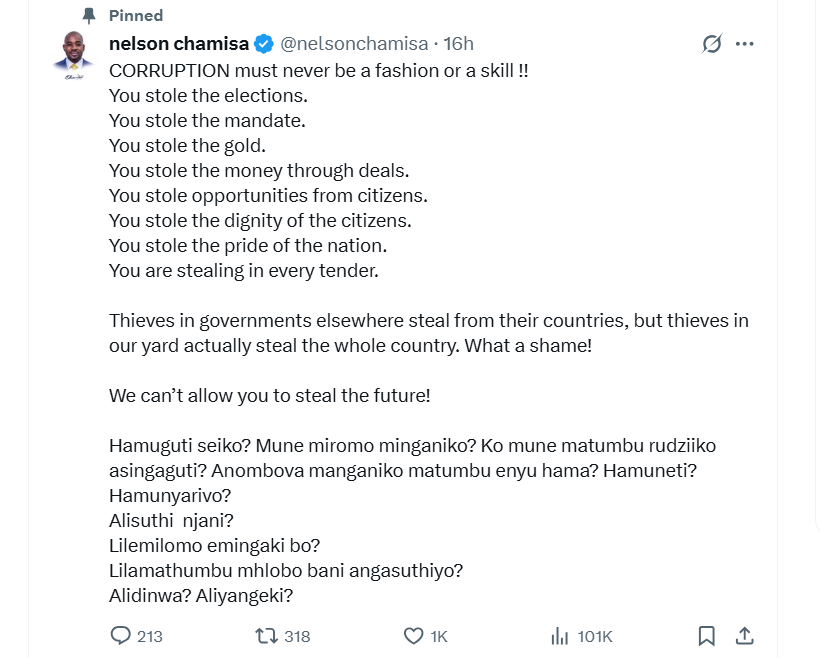Like the post with the heart icon
The width and height of the screenshot is (820, 658).
[413, 636]
